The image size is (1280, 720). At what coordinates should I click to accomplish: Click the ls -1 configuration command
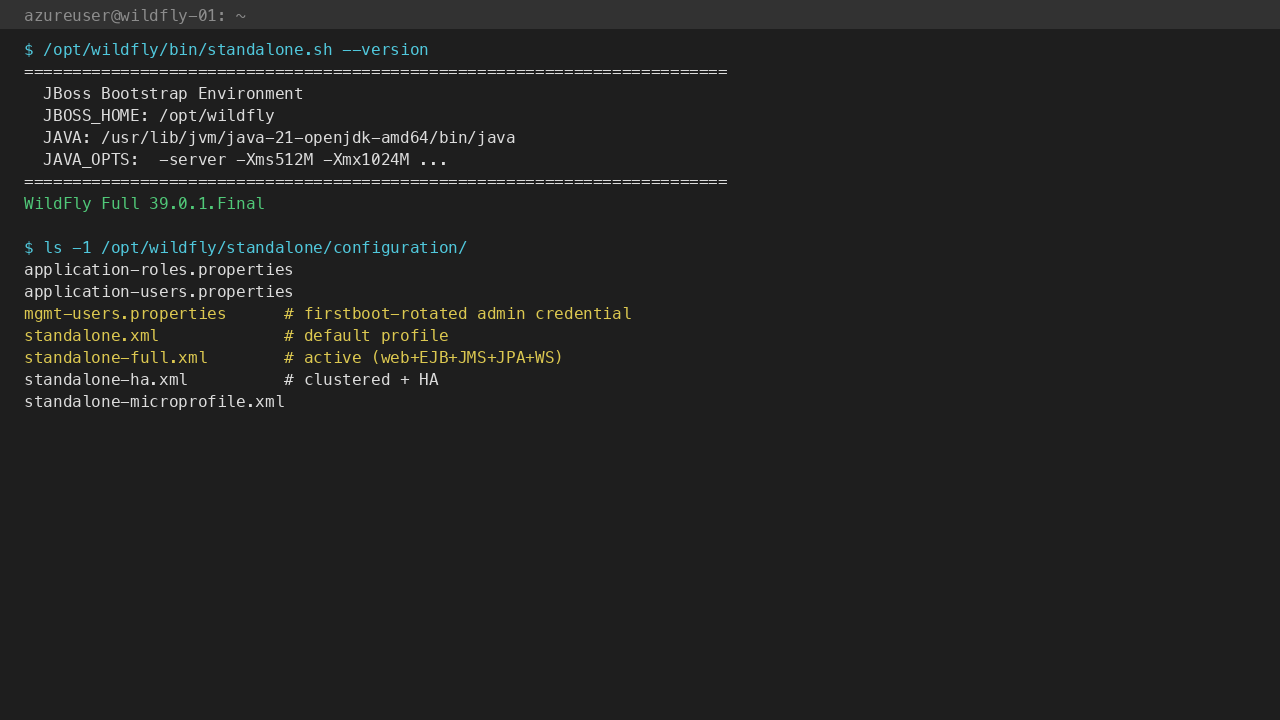click(246, 248)
